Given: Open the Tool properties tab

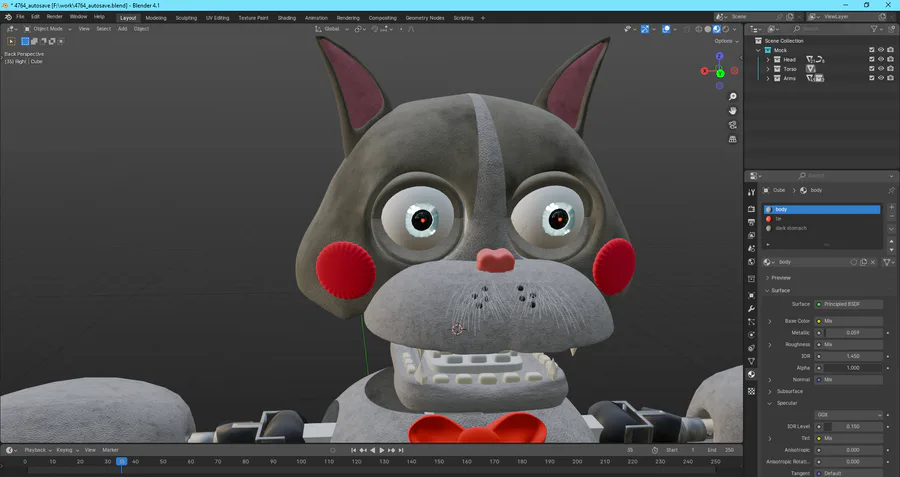Looking at the screenshot, I should coord(751,192).
